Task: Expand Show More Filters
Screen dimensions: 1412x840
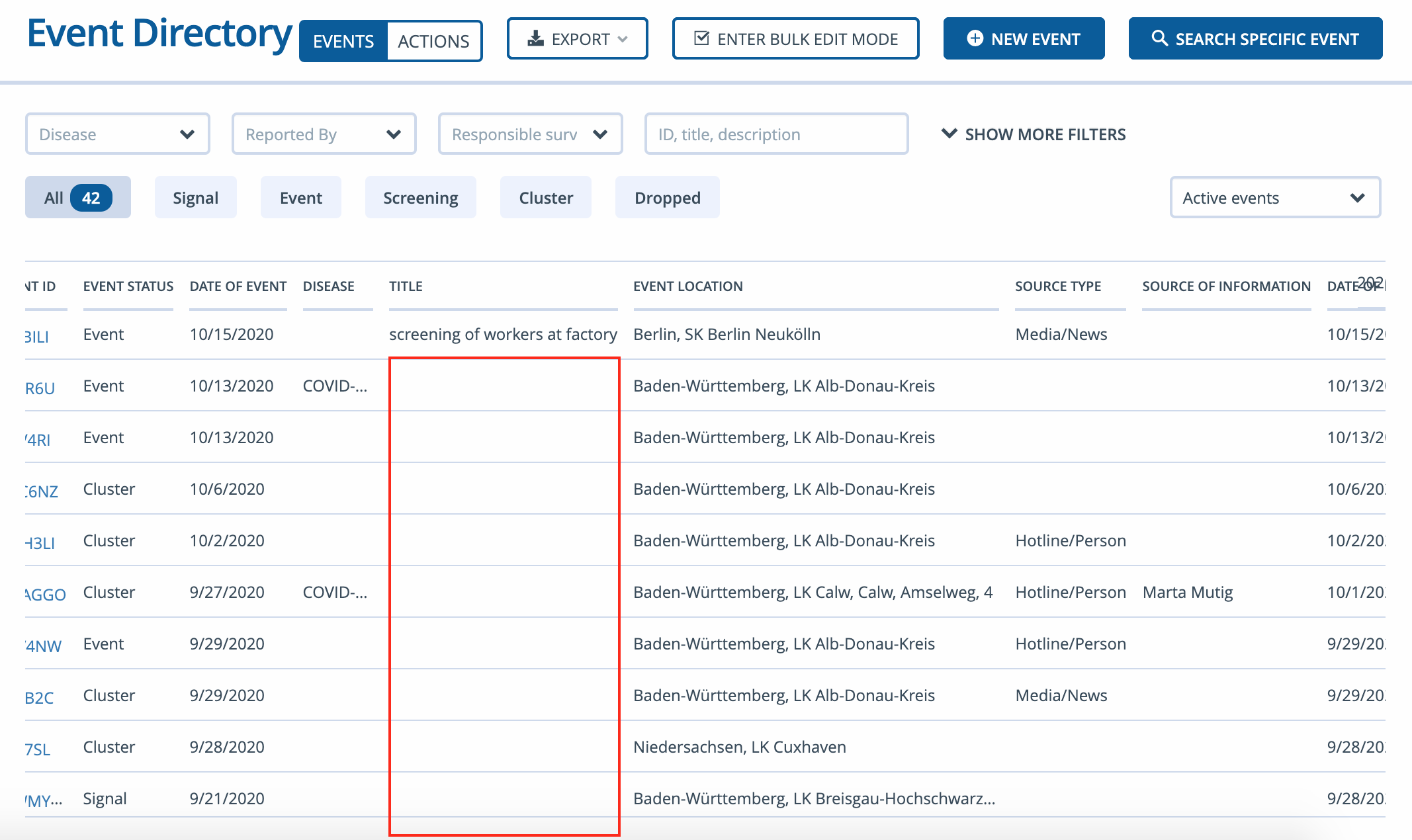Action: pyautogui.click(x=1034, y=134)
